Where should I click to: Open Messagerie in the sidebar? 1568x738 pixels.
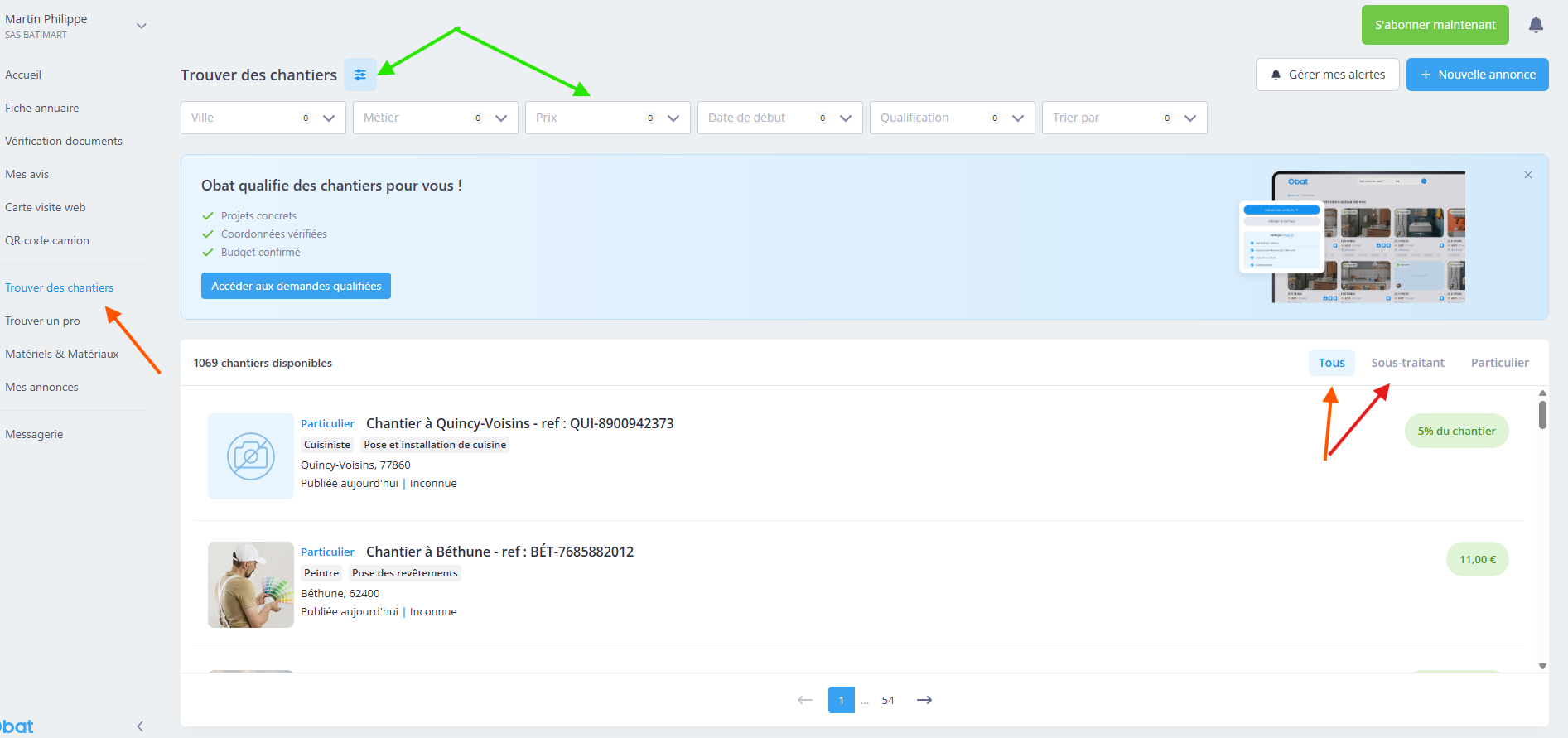[34, 434]
